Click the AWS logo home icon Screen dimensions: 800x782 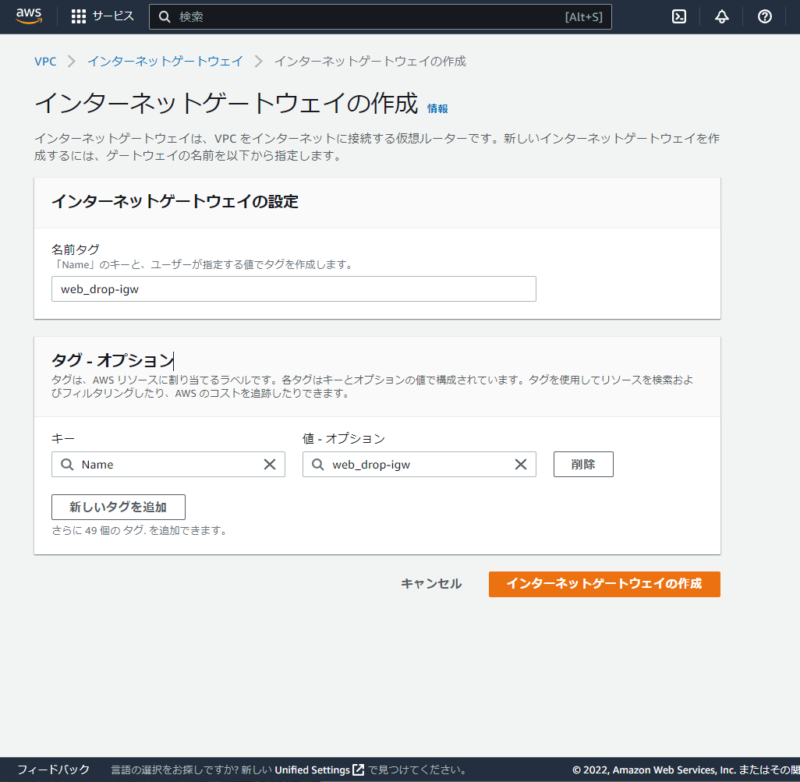tap(29, 16)
